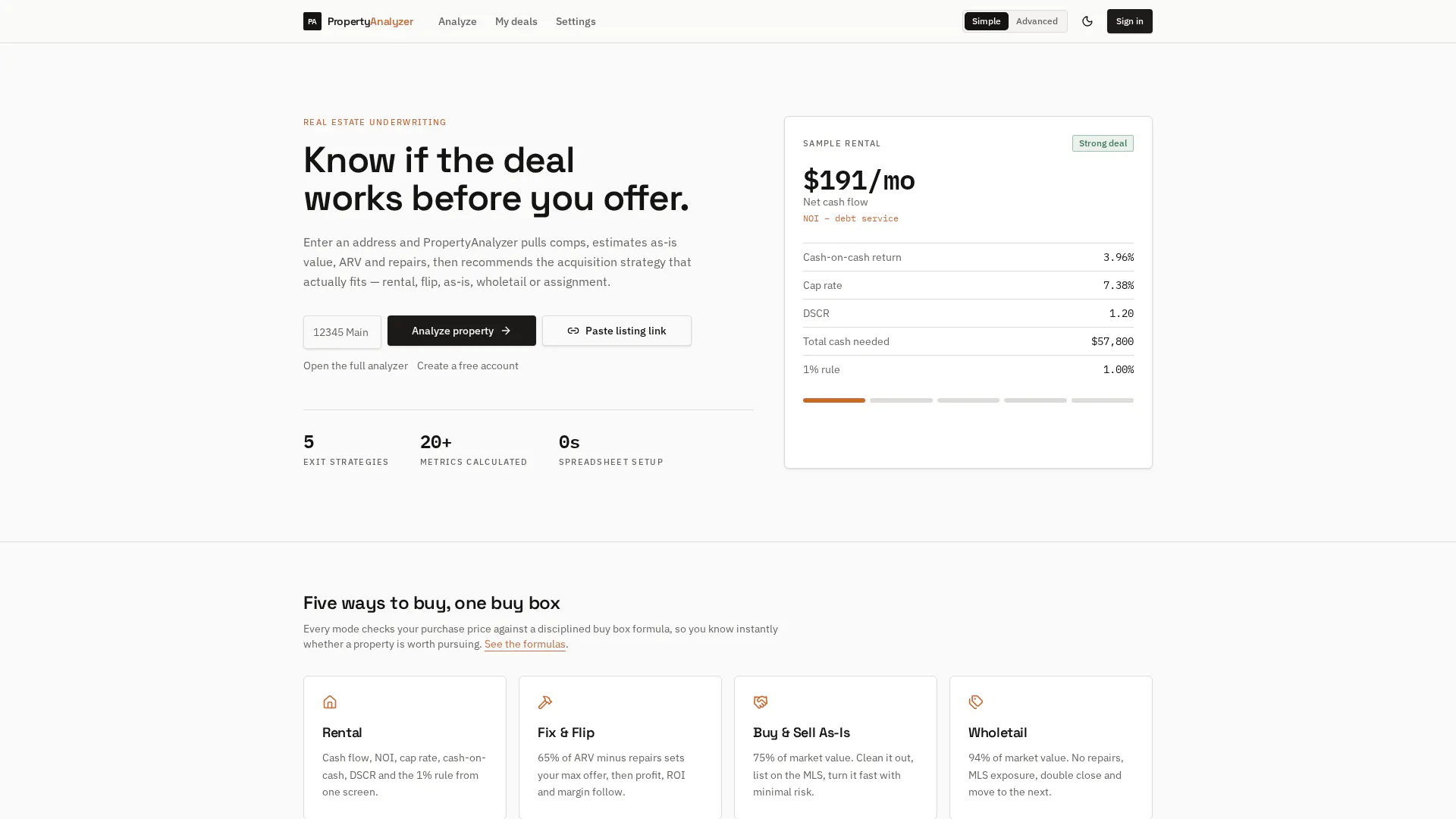
Task: Click the Cap rate value 7.38%
Action: click(x=1119, y=285)
